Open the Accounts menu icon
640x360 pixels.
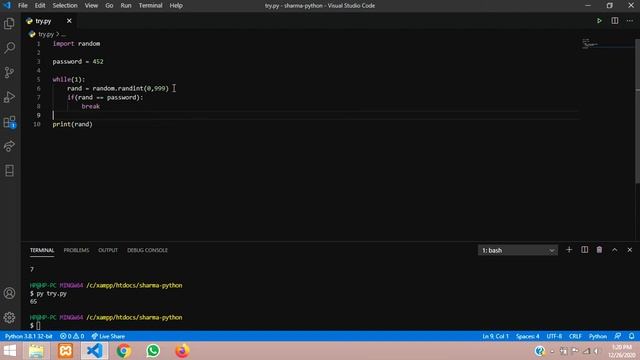[9, 293]
